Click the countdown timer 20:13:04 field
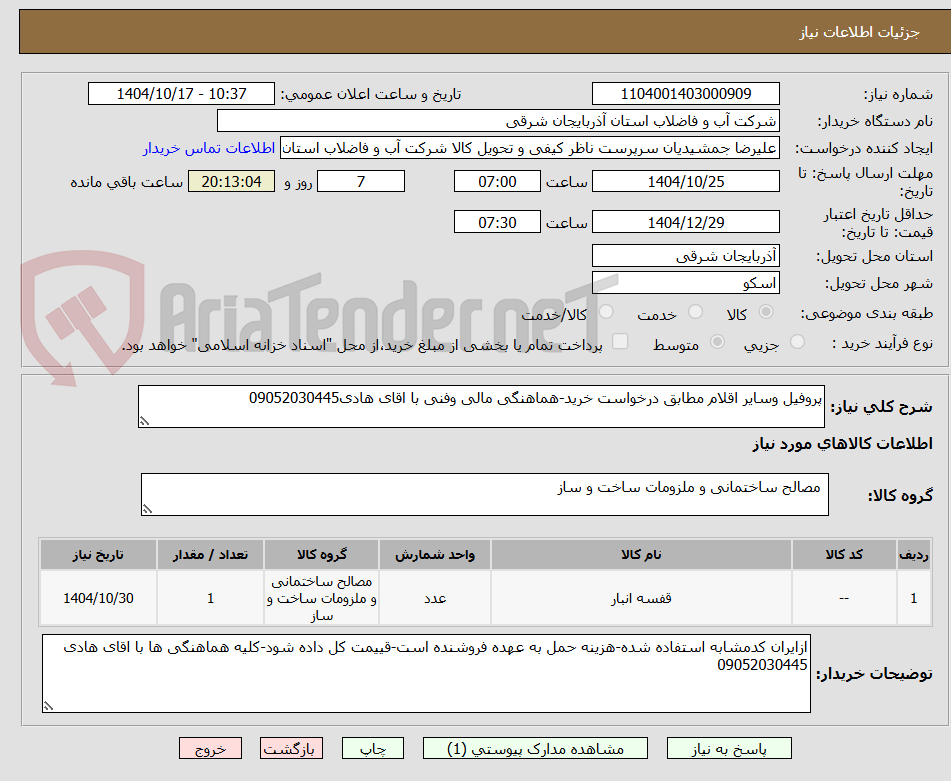This screenshot has height=781, width=951. 231,181
